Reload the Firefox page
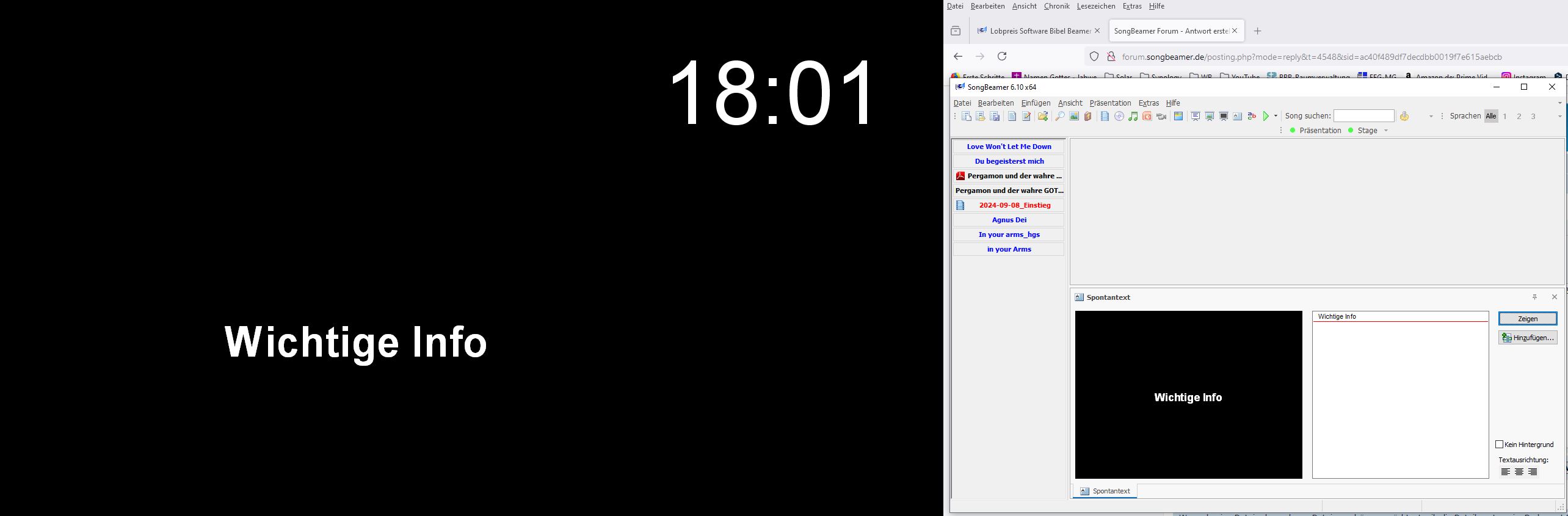1568x516 pixels. [1002, 56]
